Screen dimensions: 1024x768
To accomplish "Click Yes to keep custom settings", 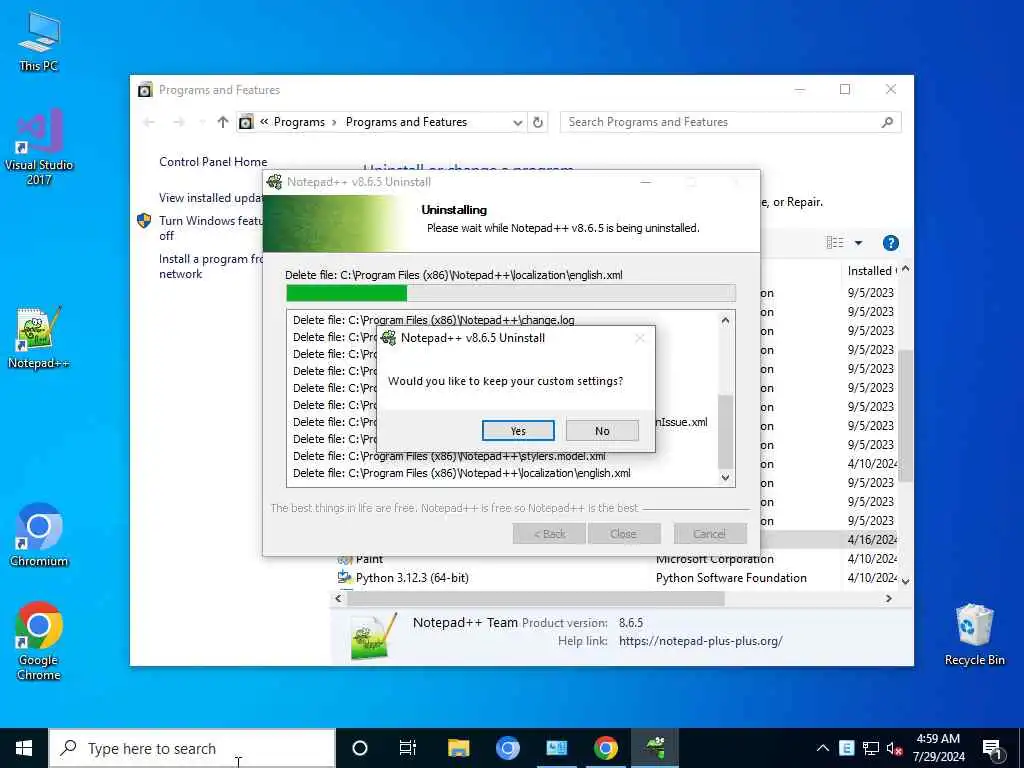I will coord(518,430).
